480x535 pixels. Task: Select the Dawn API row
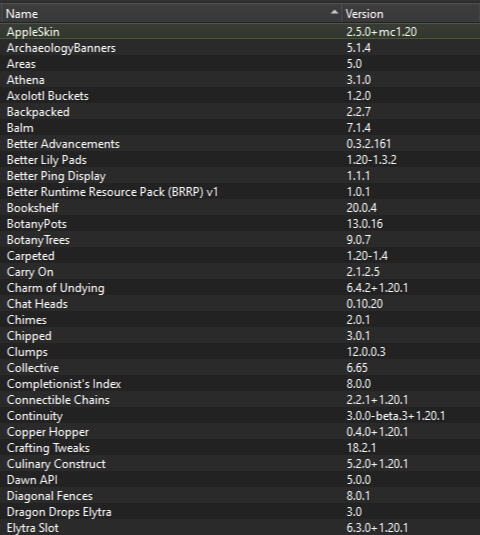click(x=240, y=480)
